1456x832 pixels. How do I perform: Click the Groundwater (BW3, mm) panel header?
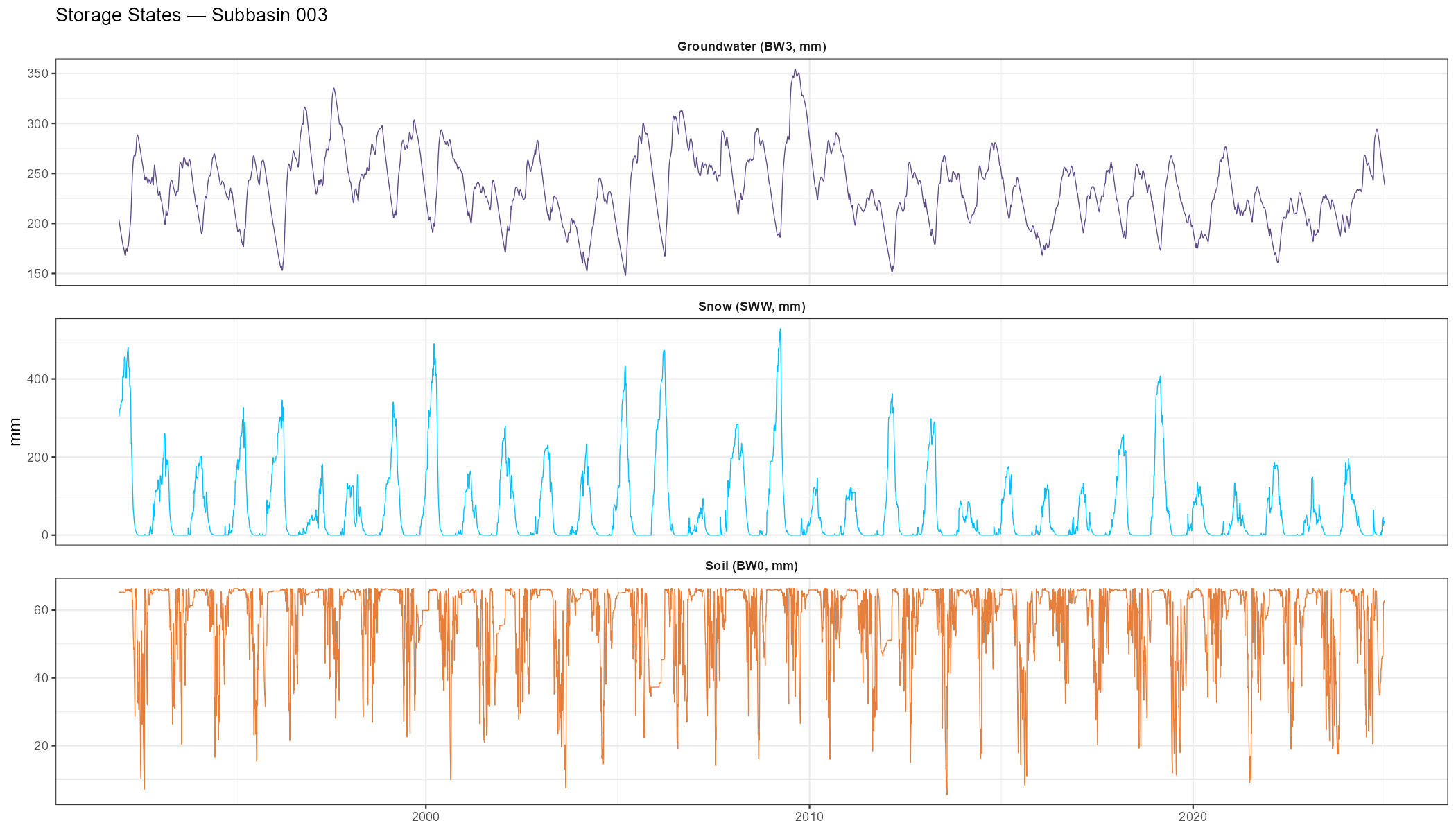(752, 46)
